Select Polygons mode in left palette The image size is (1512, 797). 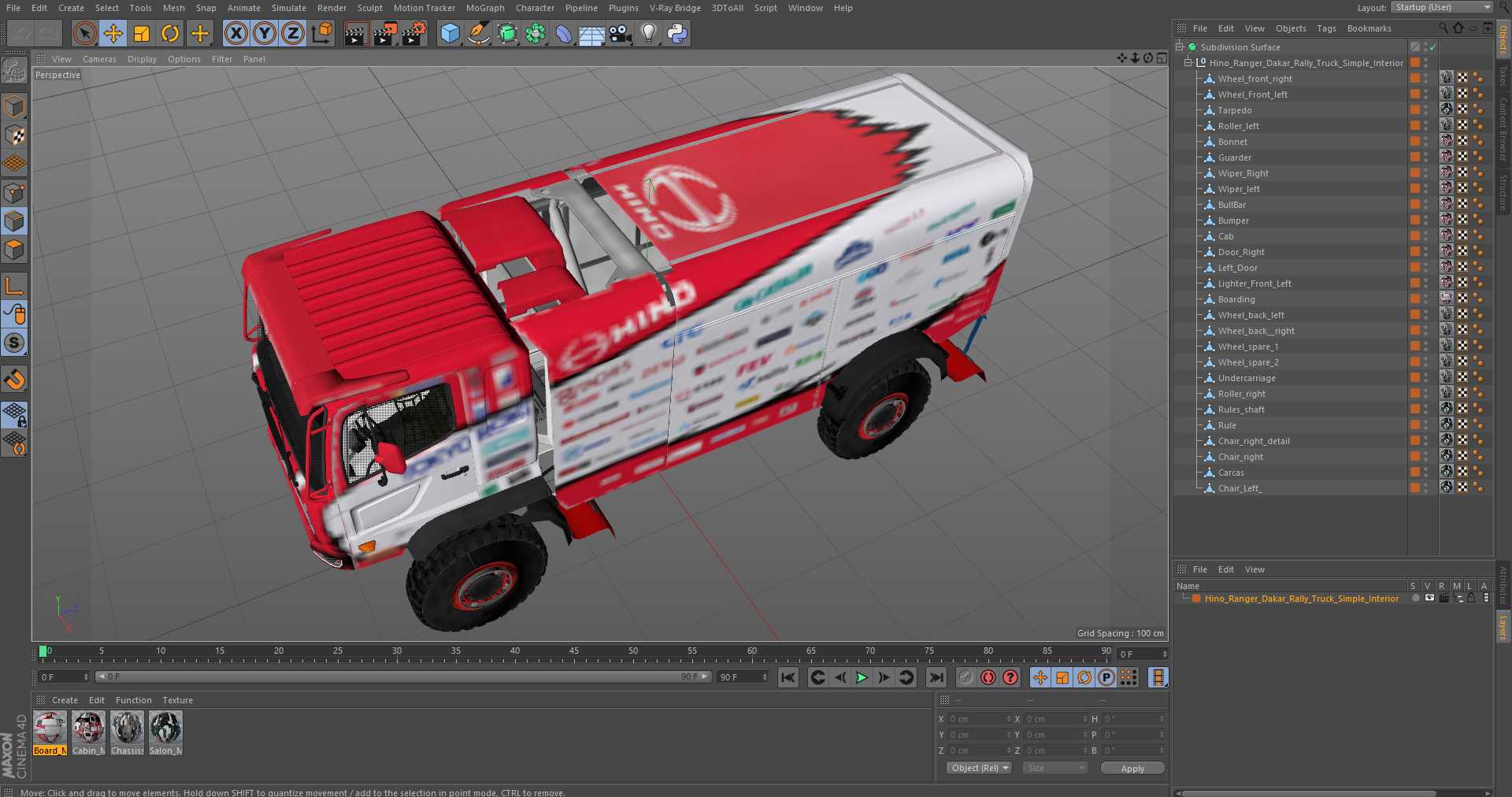tap(14, 250)
